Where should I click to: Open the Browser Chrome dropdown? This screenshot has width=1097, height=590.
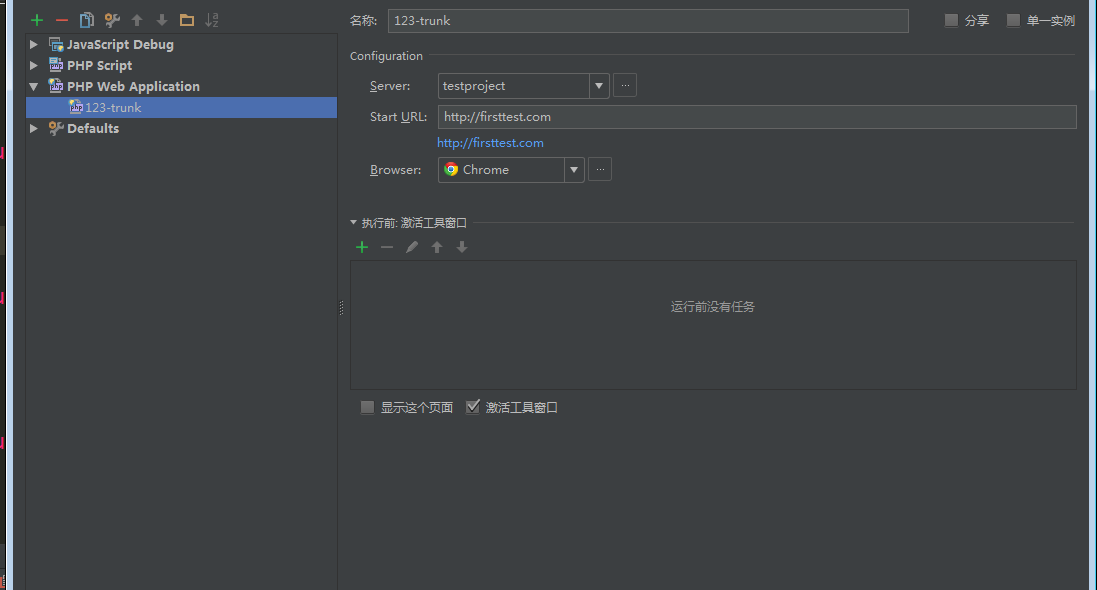click(574, 170)
